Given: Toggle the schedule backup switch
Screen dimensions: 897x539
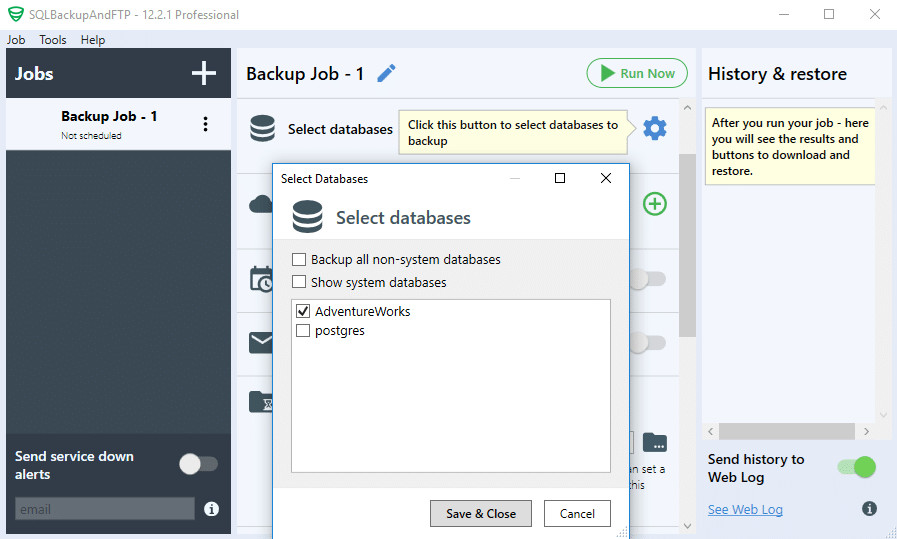Looking at the screenshot, I should [x=648, y=279].
